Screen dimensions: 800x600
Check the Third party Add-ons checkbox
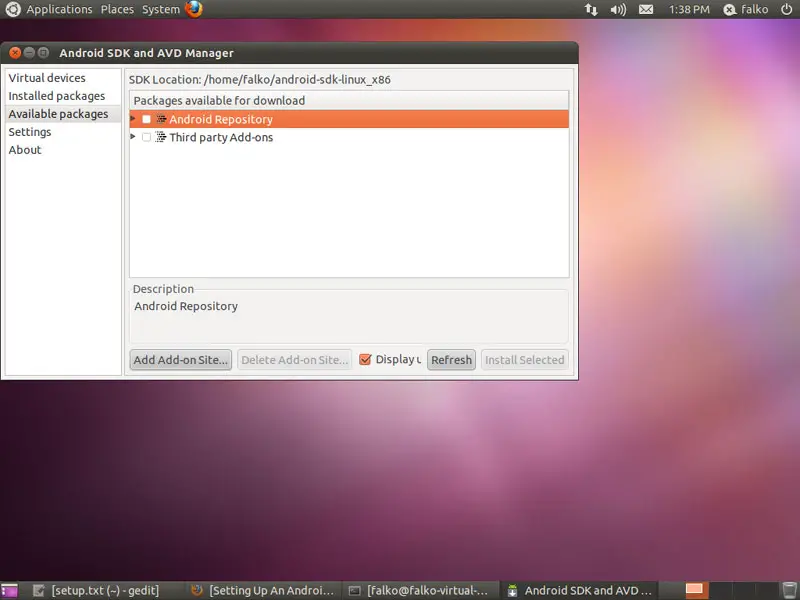point(146,137)
